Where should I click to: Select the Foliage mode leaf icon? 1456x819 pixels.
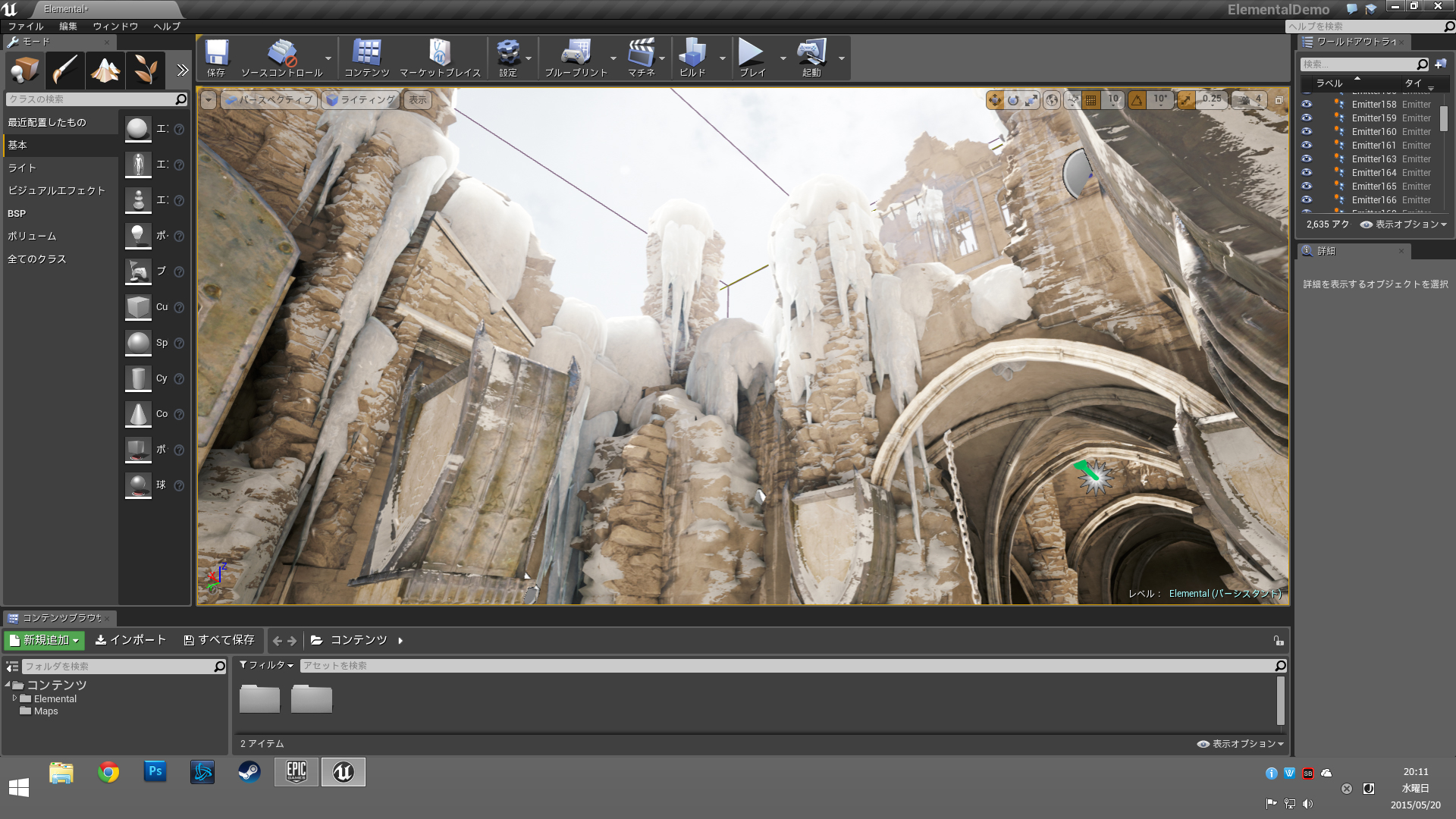point(145,71)
